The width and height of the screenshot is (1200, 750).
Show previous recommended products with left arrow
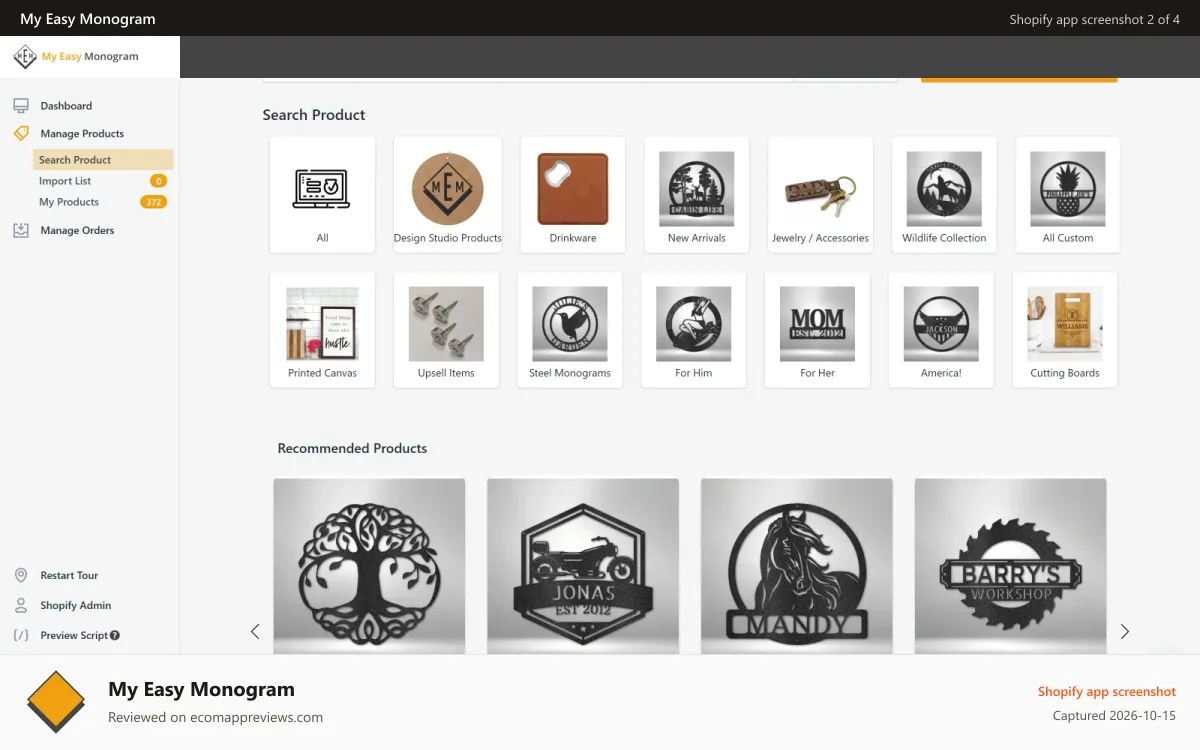255,631
